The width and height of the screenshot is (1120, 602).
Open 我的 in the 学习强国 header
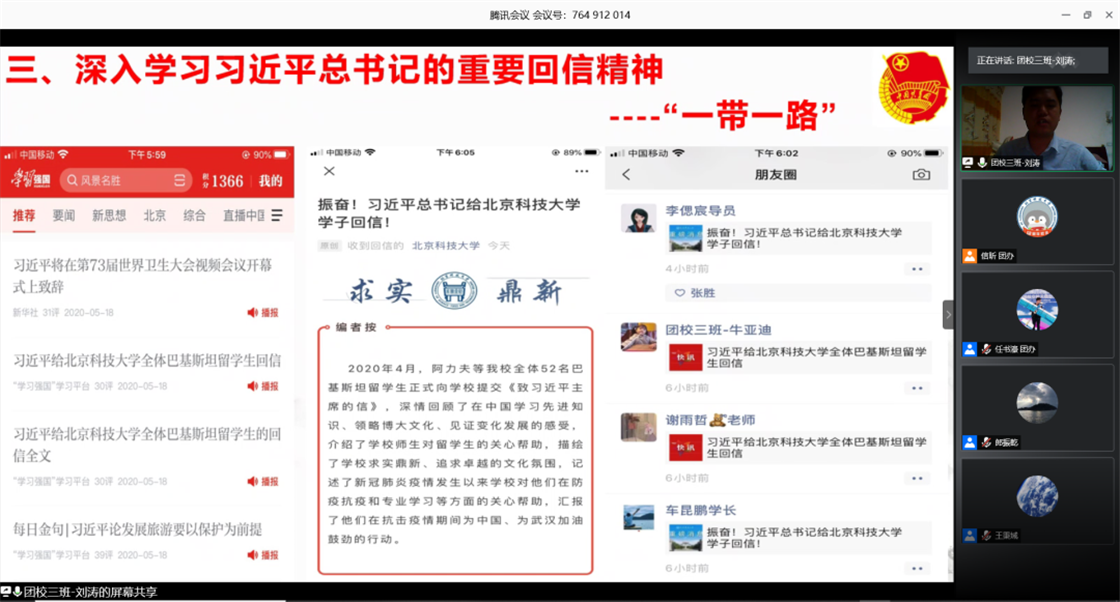tap(270, 181)
